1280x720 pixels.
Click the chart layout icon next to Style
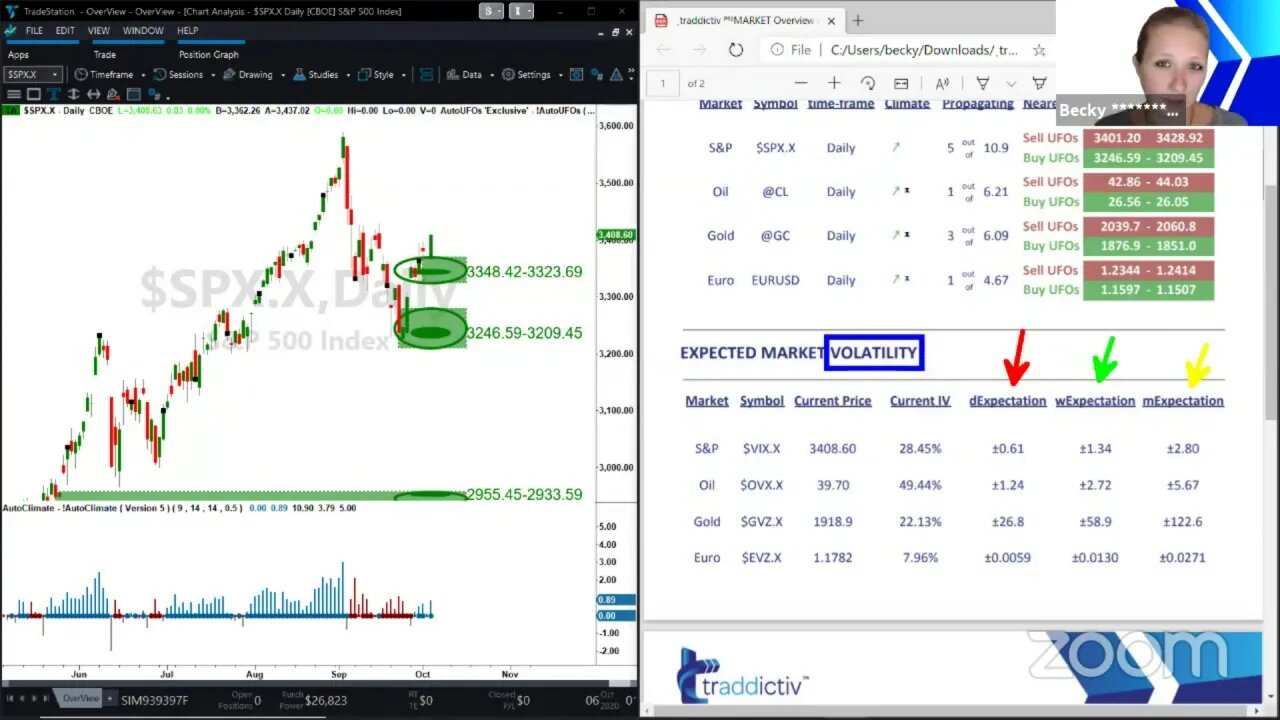427,75
